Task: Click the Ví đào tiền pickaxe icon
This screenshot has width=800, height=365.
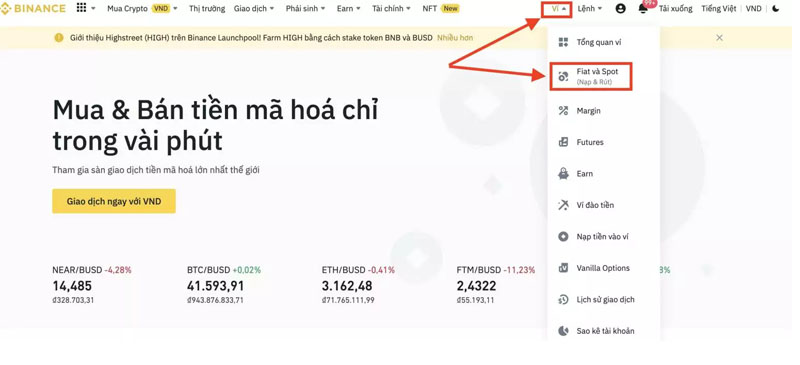Action: (563, 205)
